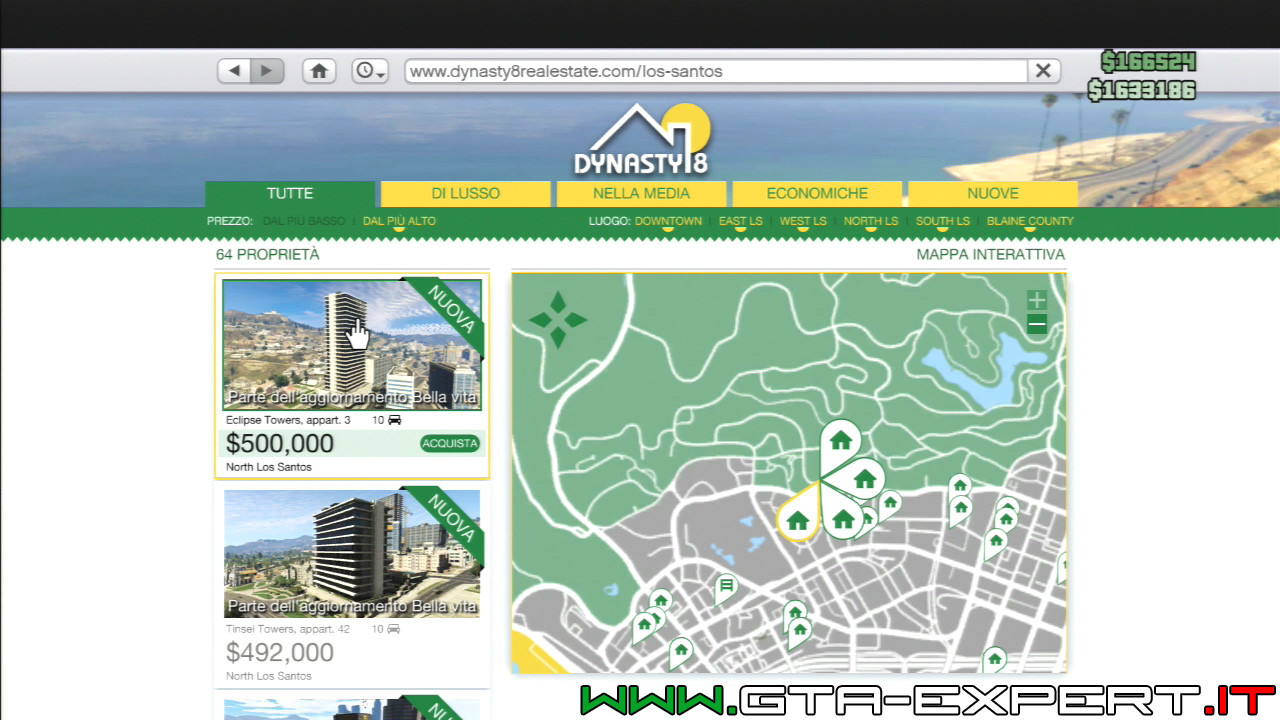This screenshot has width=1280, height=720.
Task: Click the garage-style marker left of map center
Action: 726,586
